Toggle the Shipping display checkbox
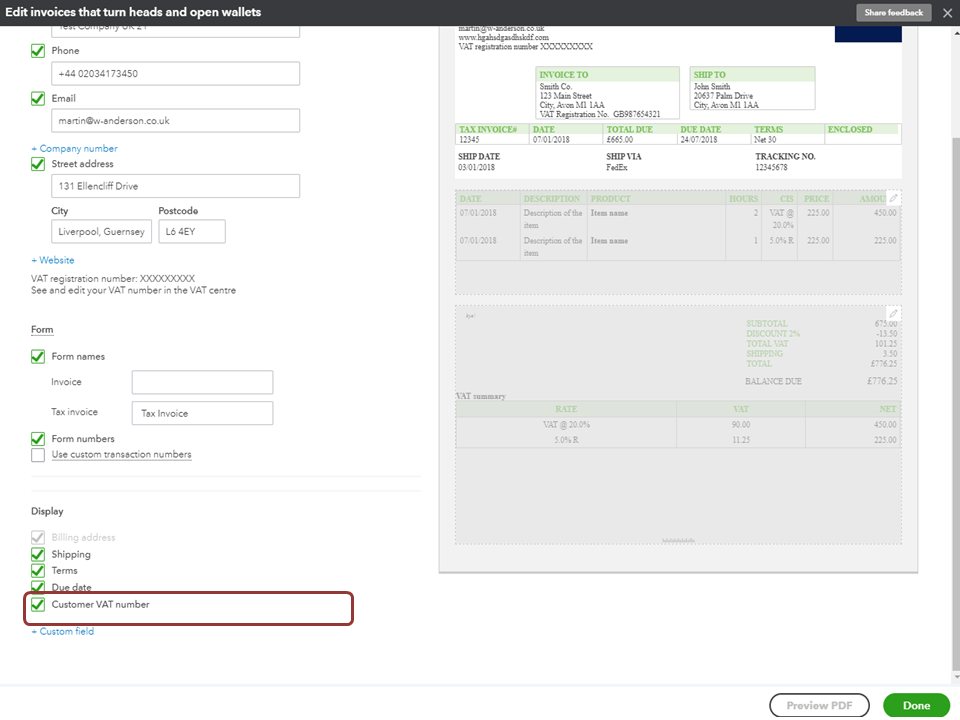This screenshot has height=720, width=960. click(38, 555)
